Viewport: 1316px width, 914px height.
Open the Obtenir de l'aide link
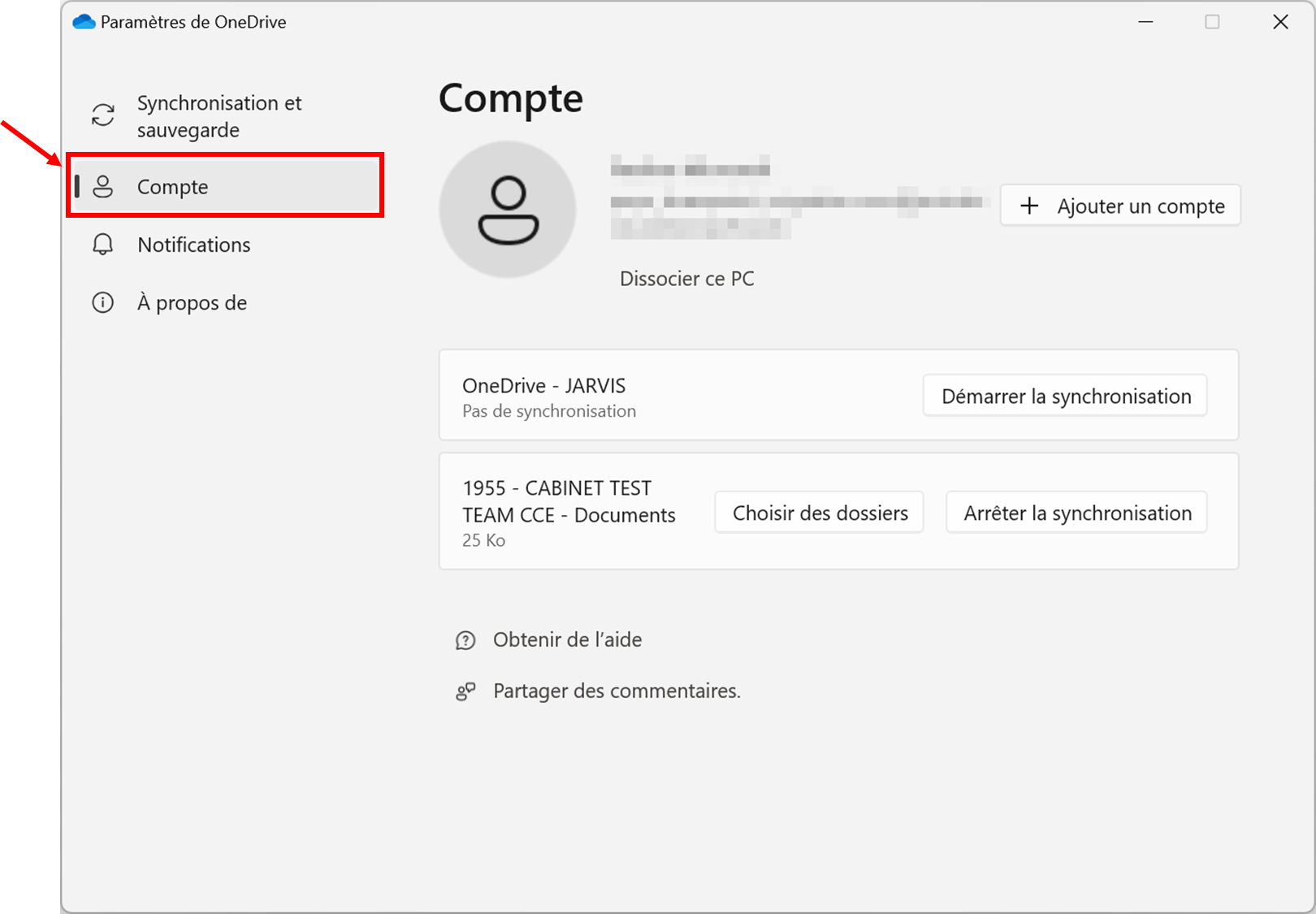(567, 640)
